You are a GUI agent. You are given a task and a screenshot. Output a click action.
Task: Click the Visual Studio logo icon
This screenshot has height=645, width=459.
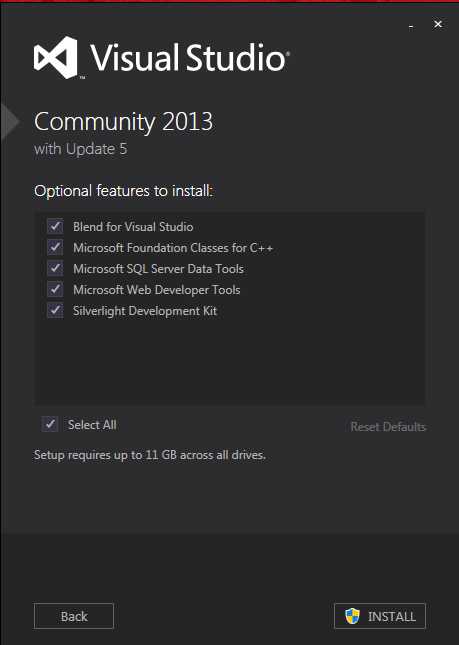pos(56,58)
